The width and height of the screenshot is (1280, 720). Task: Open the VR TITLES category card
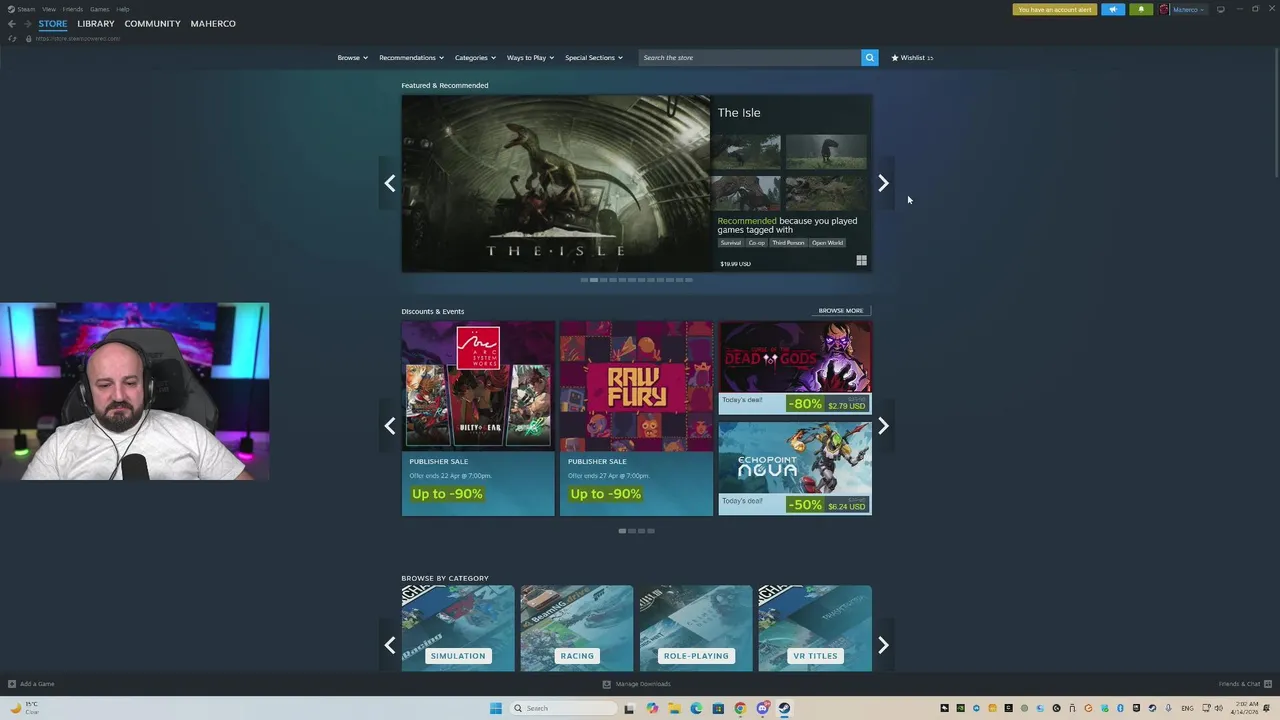point(815,628)
